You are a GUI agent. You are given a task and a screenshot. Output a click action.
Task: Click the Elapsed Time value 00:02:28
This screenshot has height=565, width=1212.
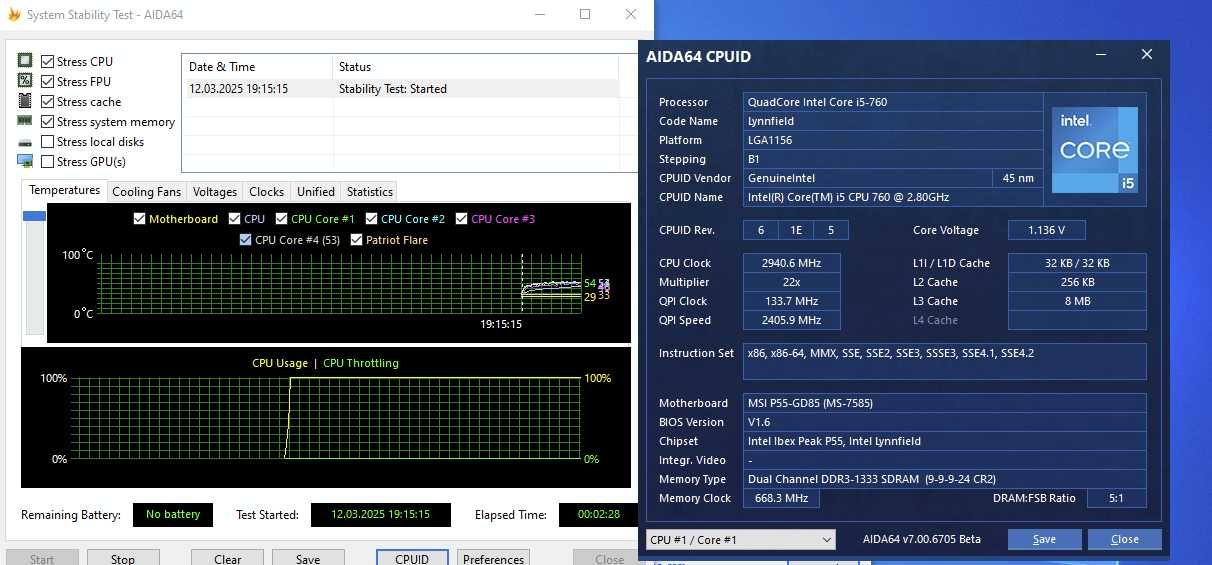[598, 515]
